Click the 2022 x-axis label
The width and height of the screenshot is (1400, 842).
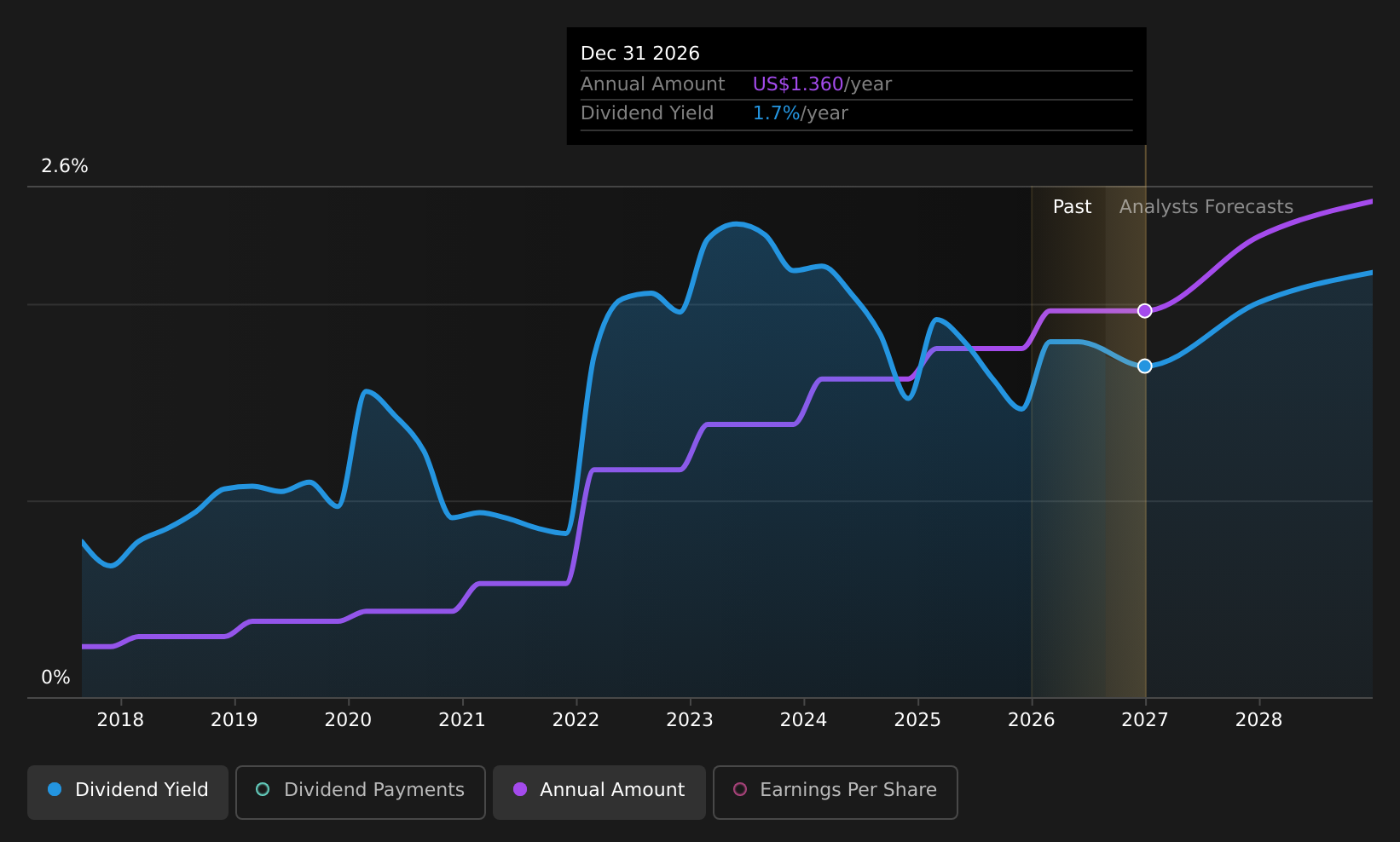[576, 720]
